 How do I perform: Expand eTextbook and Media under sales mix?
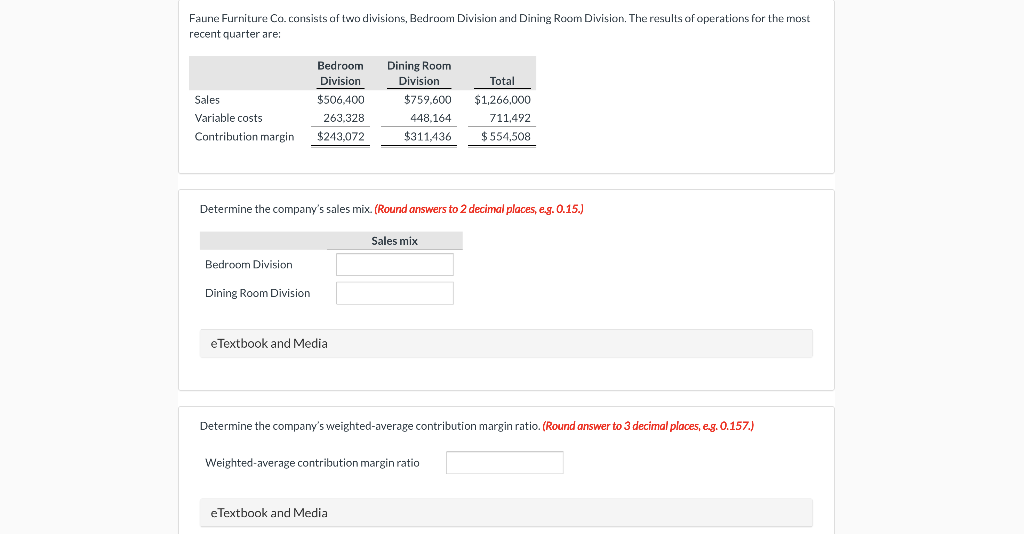pos(506,343)
